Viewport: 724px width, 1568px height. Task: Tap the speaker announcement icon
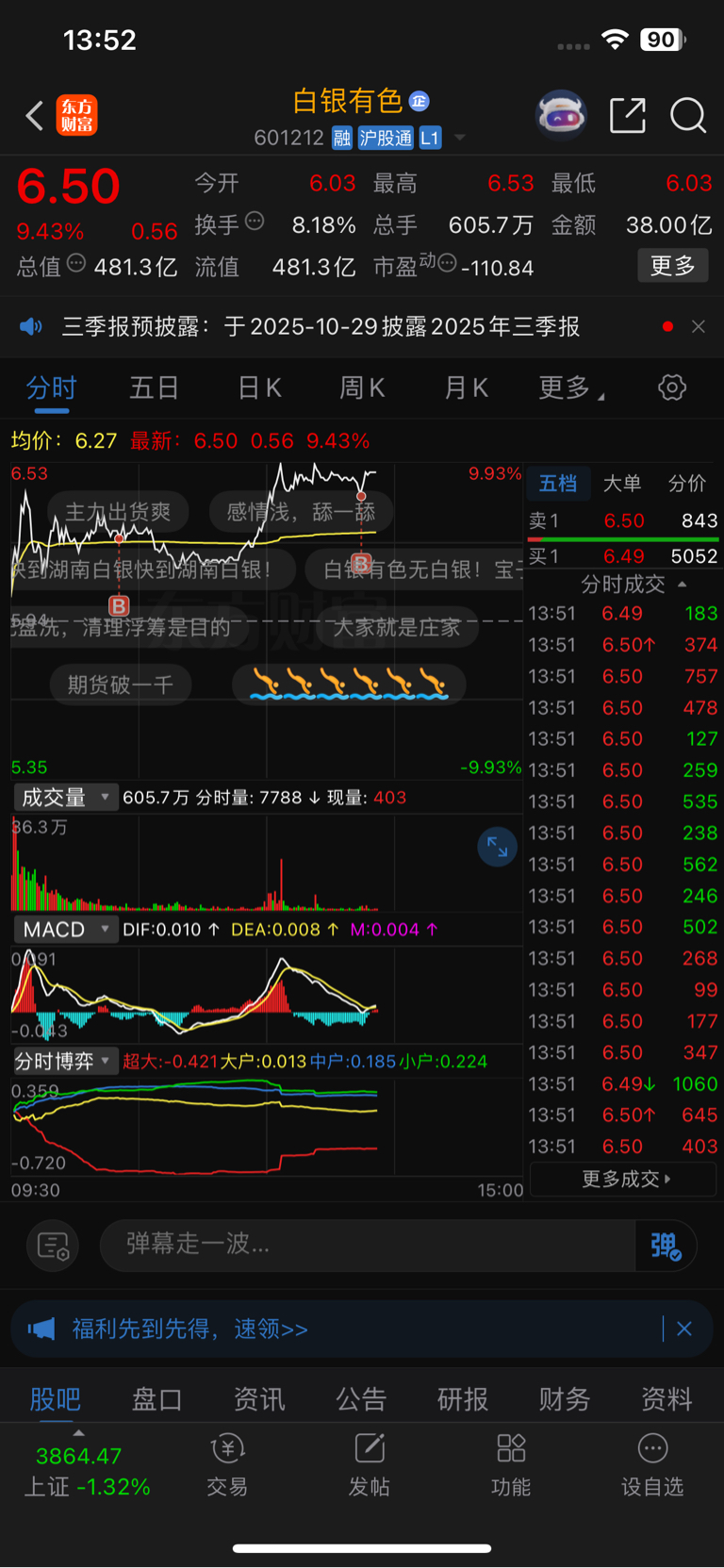(31, 326)
